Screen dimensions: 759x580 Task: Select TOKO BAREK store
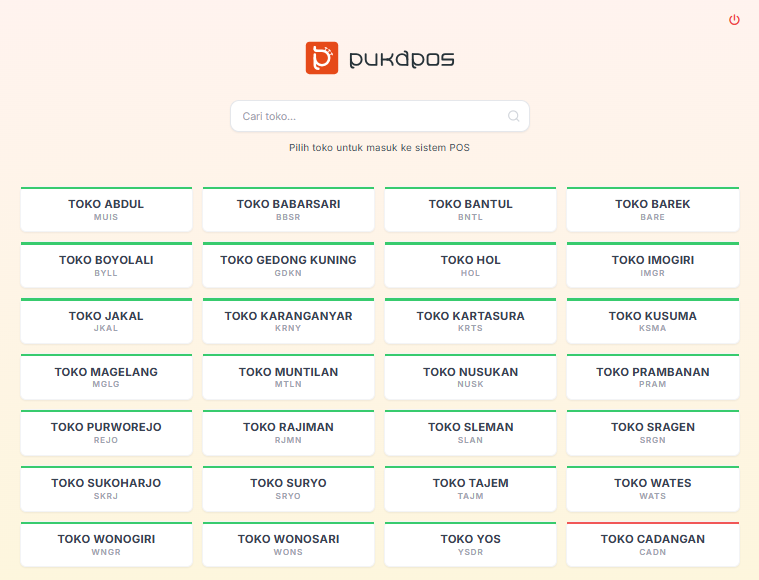pyautogui.click(x=653, y=209)
